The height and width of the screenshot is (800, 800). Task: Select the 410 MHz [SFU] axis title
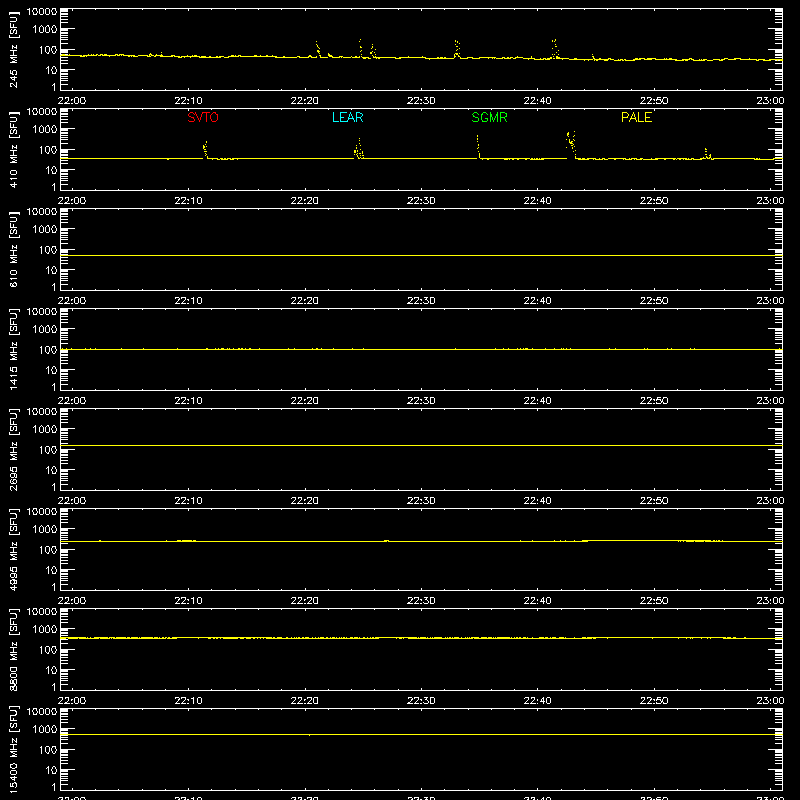coord(13,149)
